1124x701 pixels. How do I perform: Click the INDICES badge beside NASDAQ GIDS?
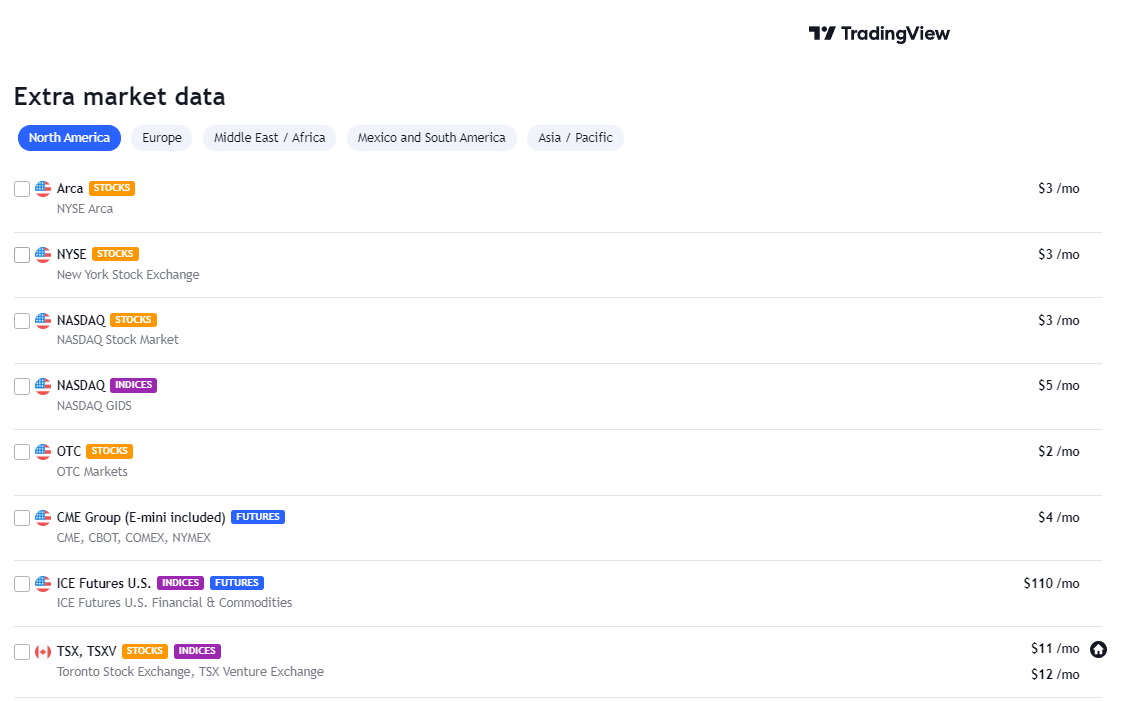coord(133,385)
